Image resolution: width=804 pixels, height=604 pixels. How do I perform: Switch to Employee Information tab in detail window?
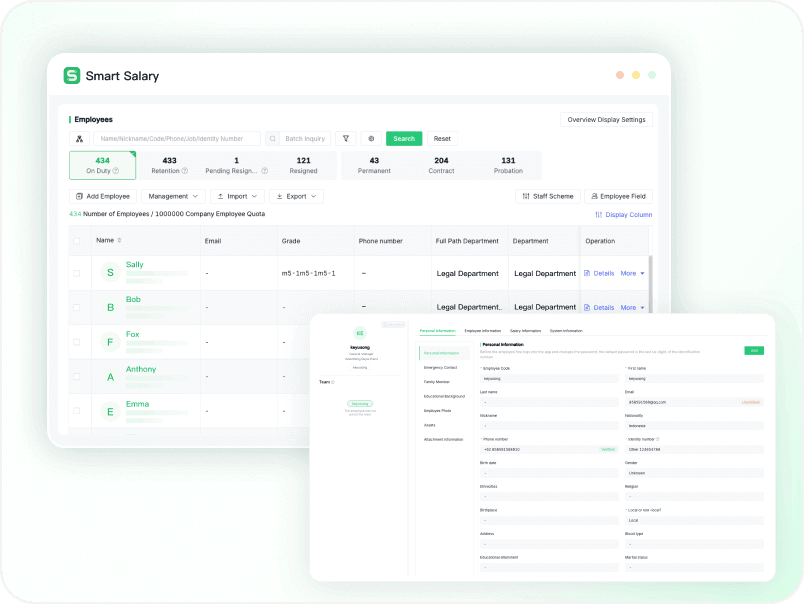coord(483,331)
